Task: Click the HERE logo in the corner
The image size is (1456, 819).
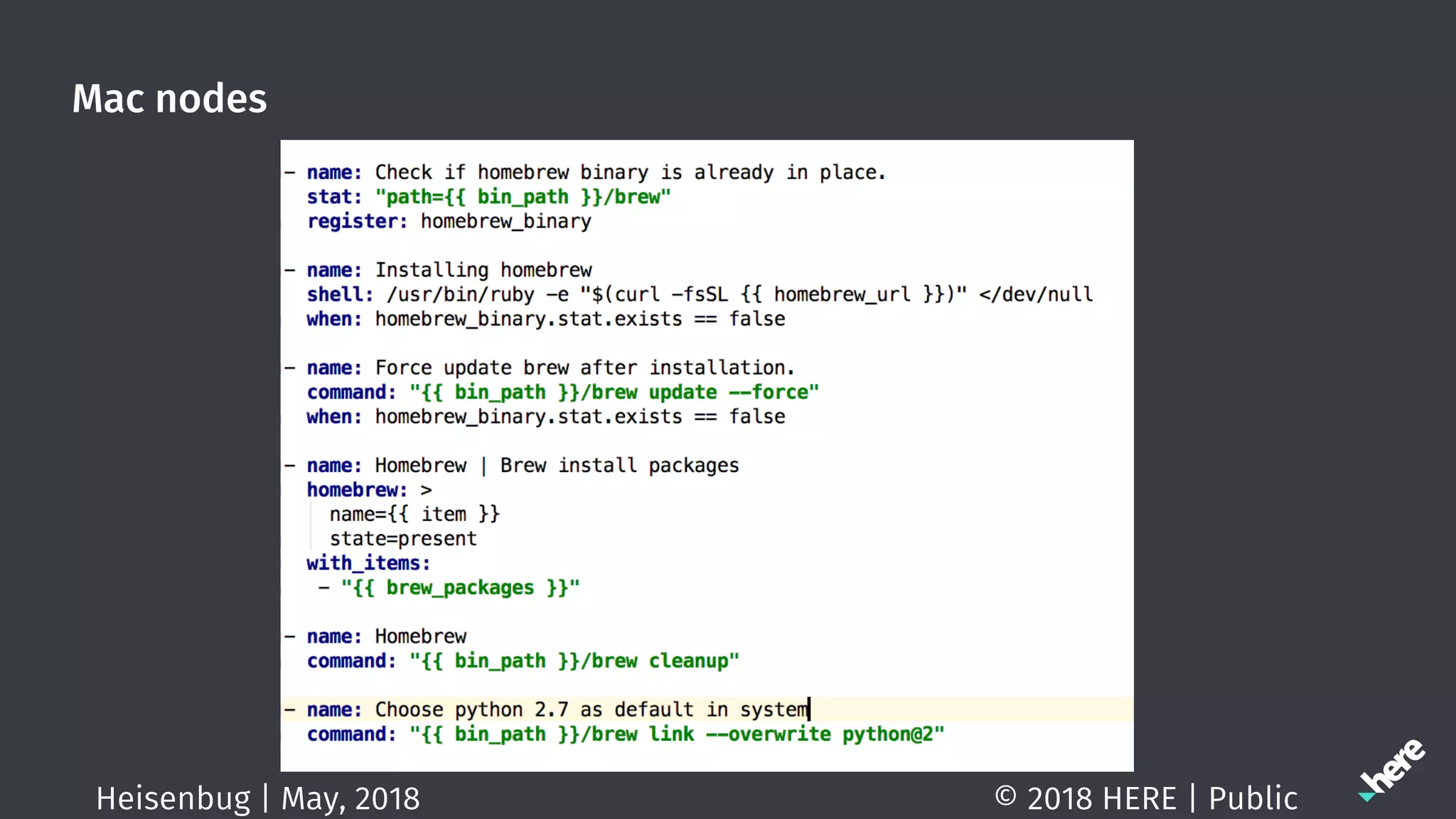Action: point(1392,771)
